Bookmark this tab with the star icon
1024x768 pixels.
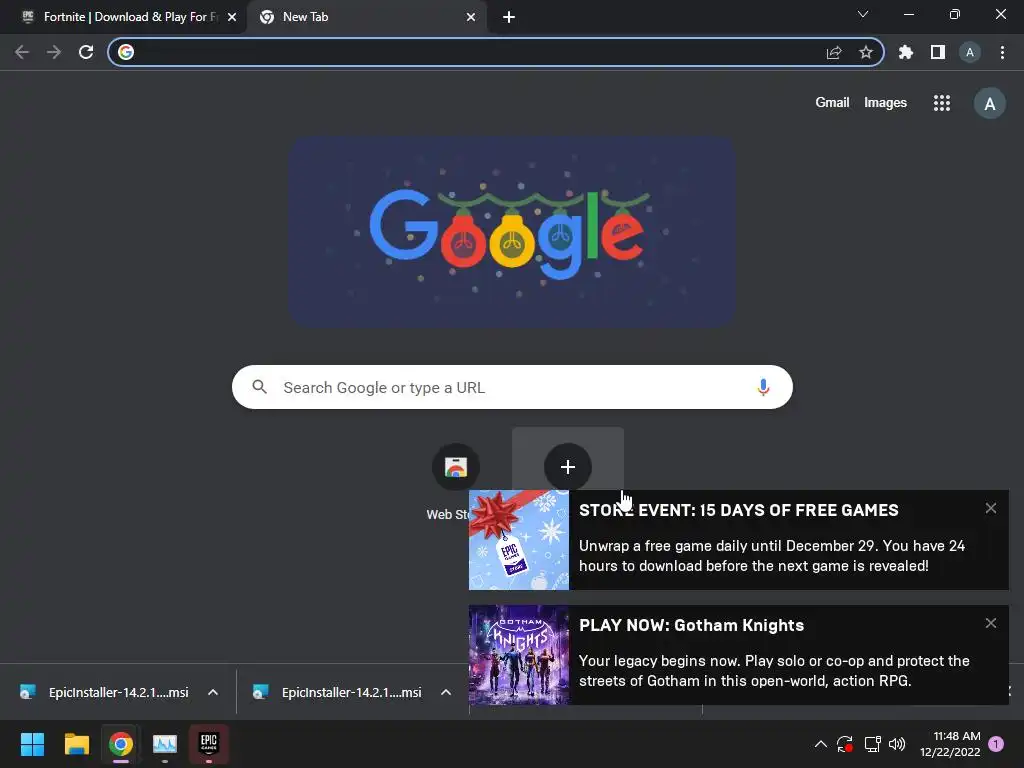point(866,52)
